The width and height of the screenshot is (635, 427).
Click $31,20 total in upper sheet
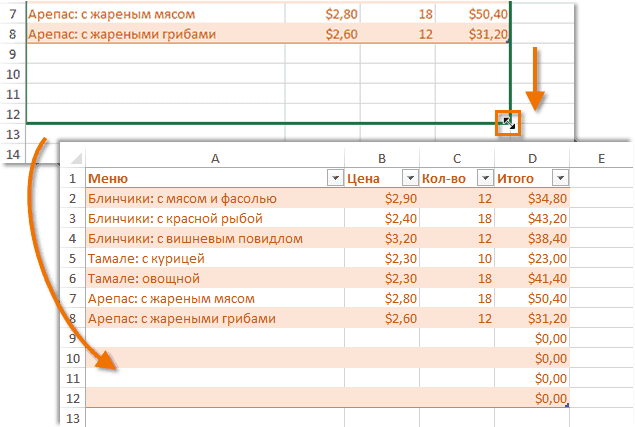473,34
